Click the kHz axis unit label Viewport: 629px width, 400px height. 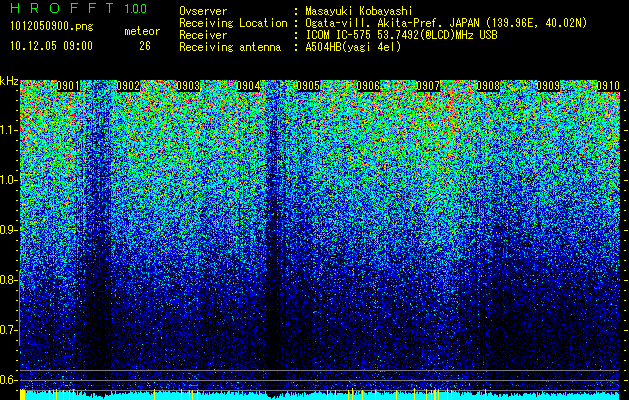pos(9,81)
